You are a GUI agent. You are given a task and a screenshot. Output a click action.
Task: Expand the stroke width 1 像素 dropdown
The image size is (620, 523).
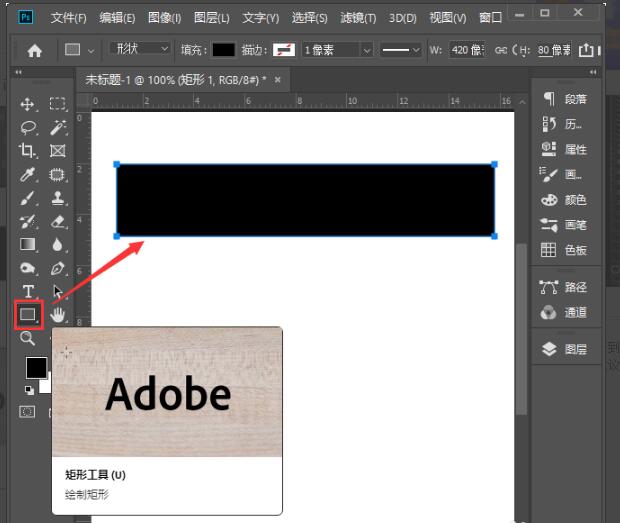coord(337,50)
